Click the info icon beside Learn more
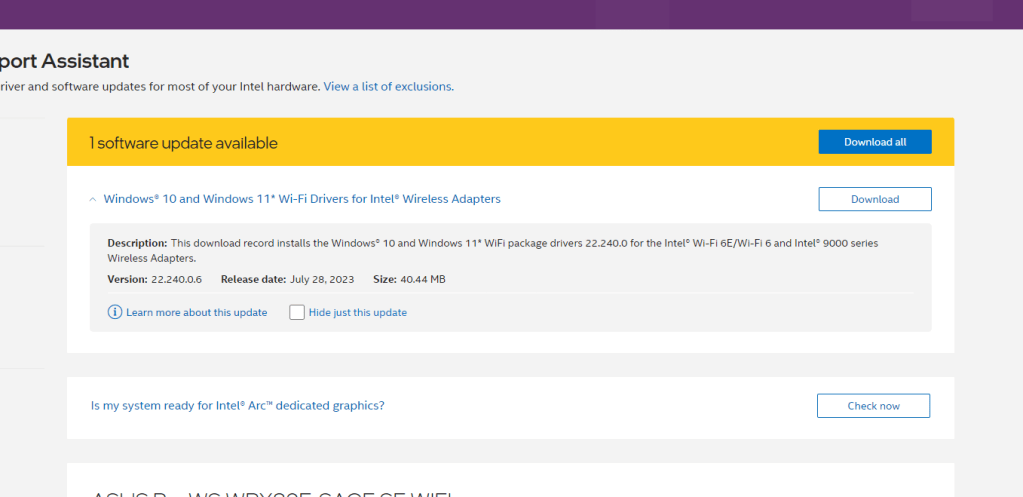Viewport: 1023px width, 497px height. (115, 312)
